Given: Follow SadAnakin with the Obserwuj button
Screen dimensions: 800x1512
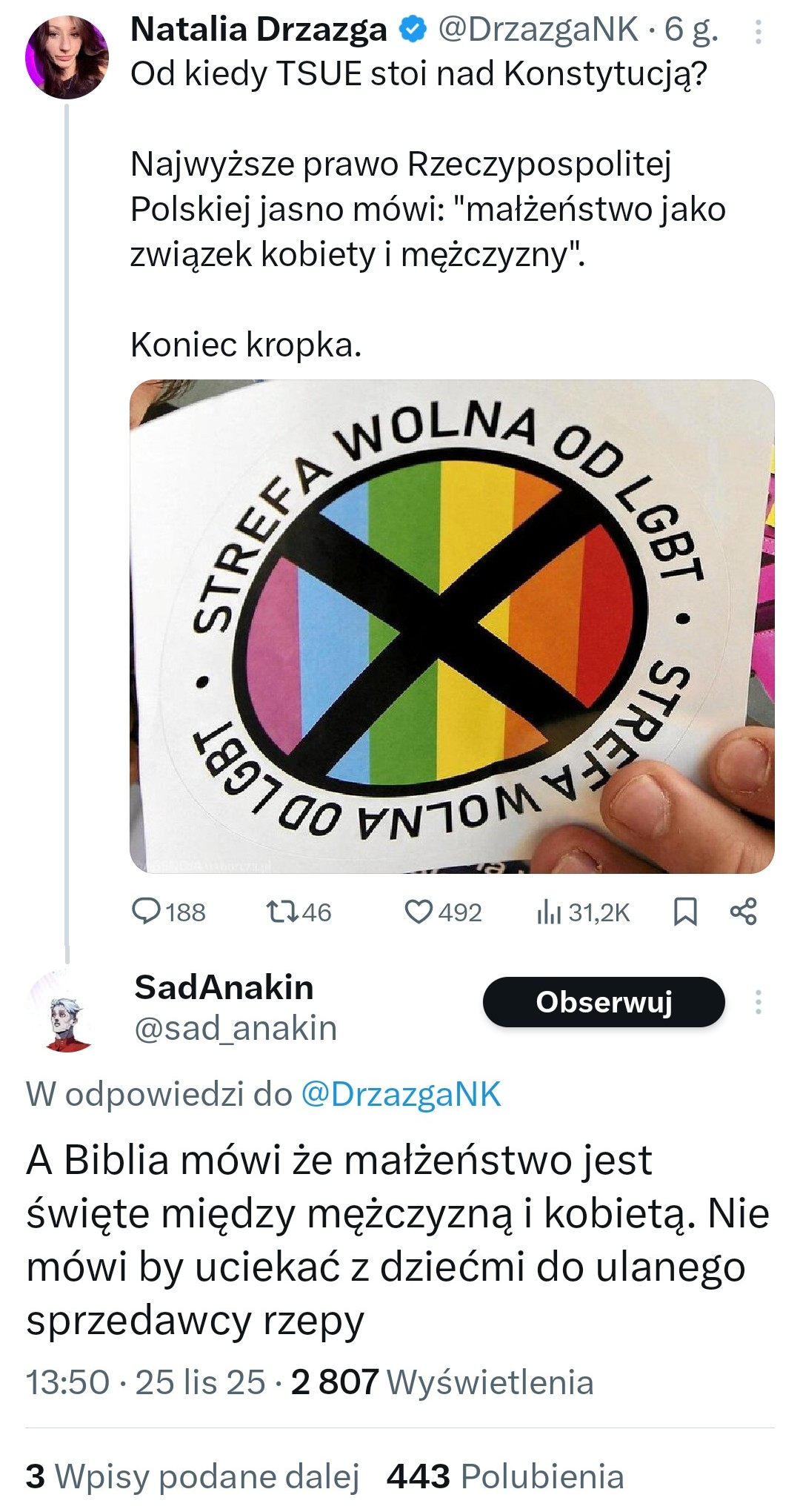Looking at the screenshot, I should [x=604, y=1002].
